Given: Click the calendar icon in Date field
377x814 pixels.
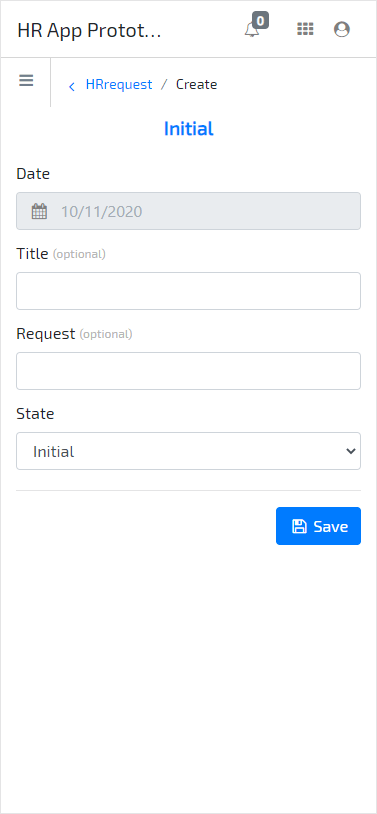Looking at the screenshot, I should click(x=39, y=211).
